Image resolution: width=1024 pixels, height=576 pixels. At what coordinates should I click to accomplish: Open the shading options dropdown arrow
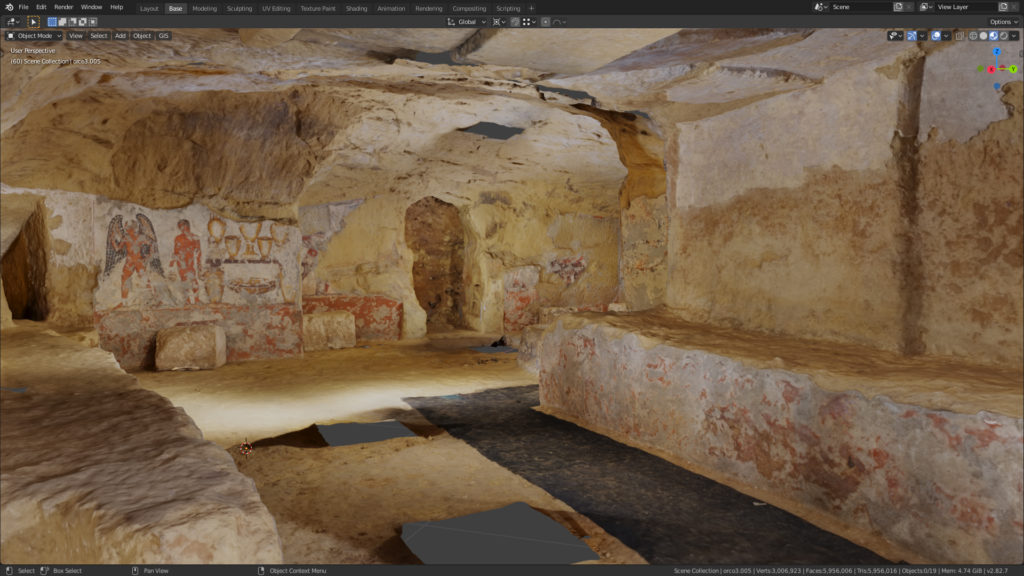point(1014,36)
